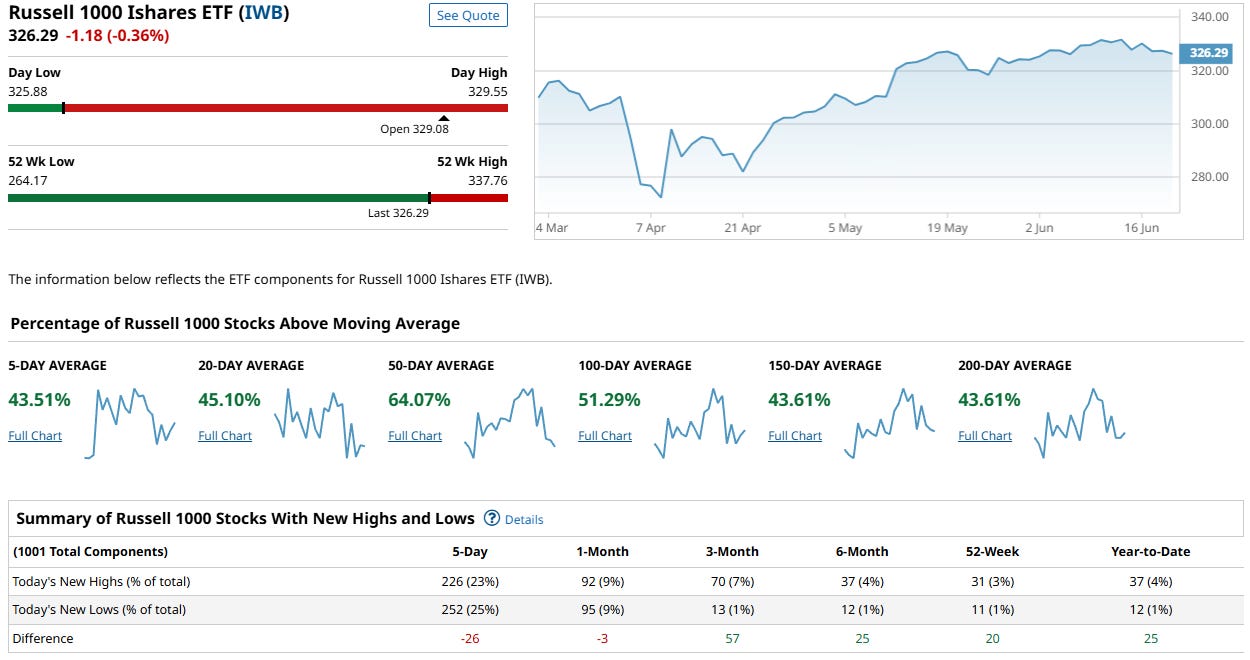This screenshot has height=660, width=1250.
Task: Open Full Chart for the 5-Day Average
Action: [35, 436]
